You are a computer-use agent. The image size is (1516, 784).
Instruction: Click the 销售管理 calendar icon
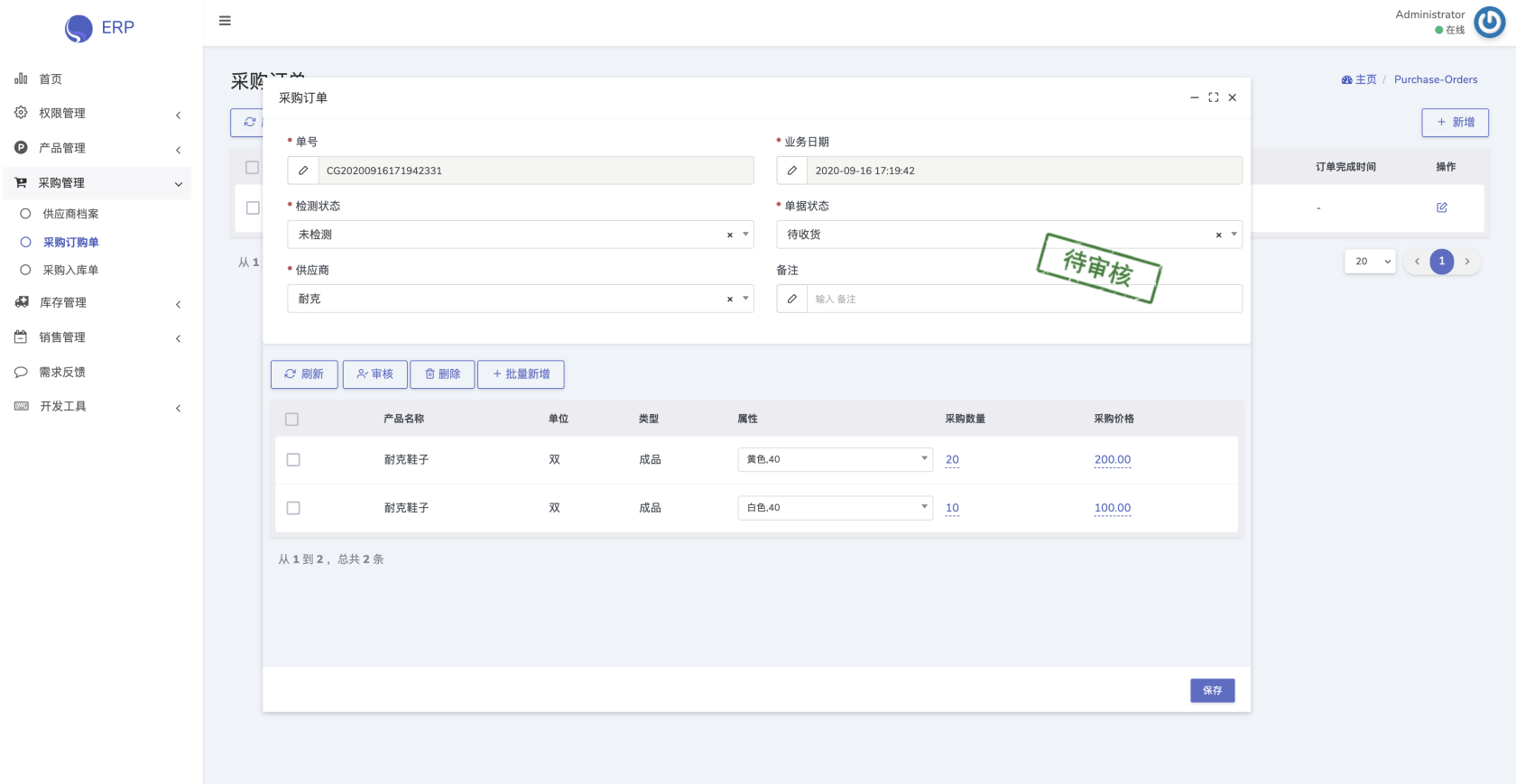coord(21,337)
